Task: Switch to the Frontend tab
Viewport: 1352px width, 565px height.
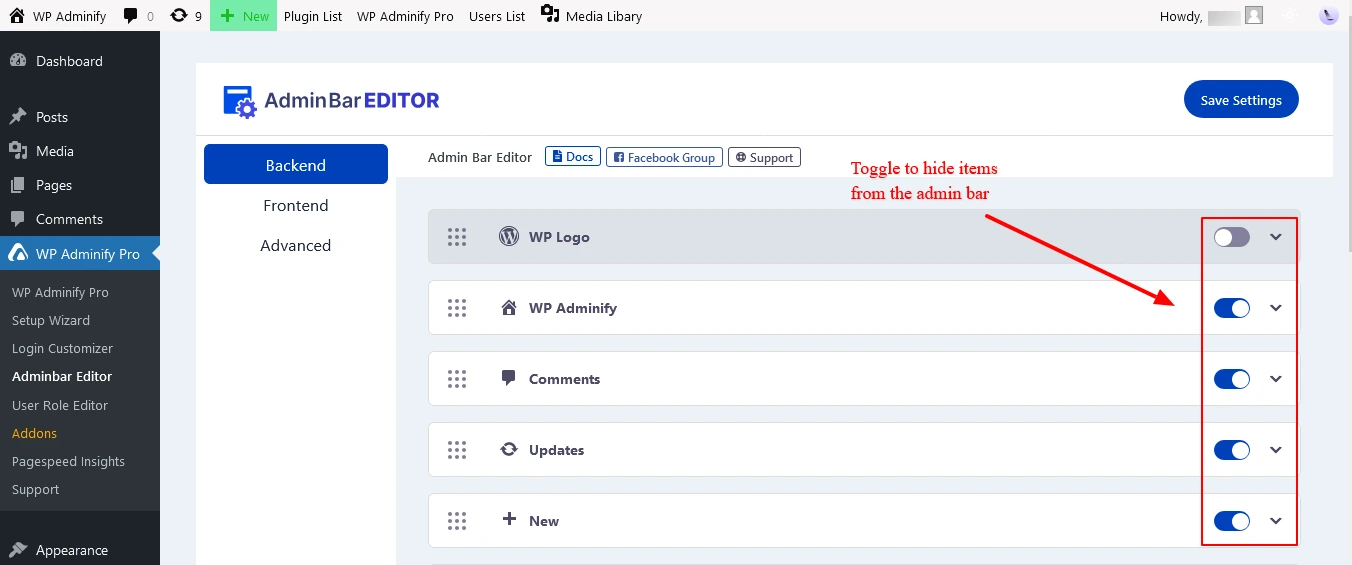Action: pyautogui.click(x=296, y=205)
